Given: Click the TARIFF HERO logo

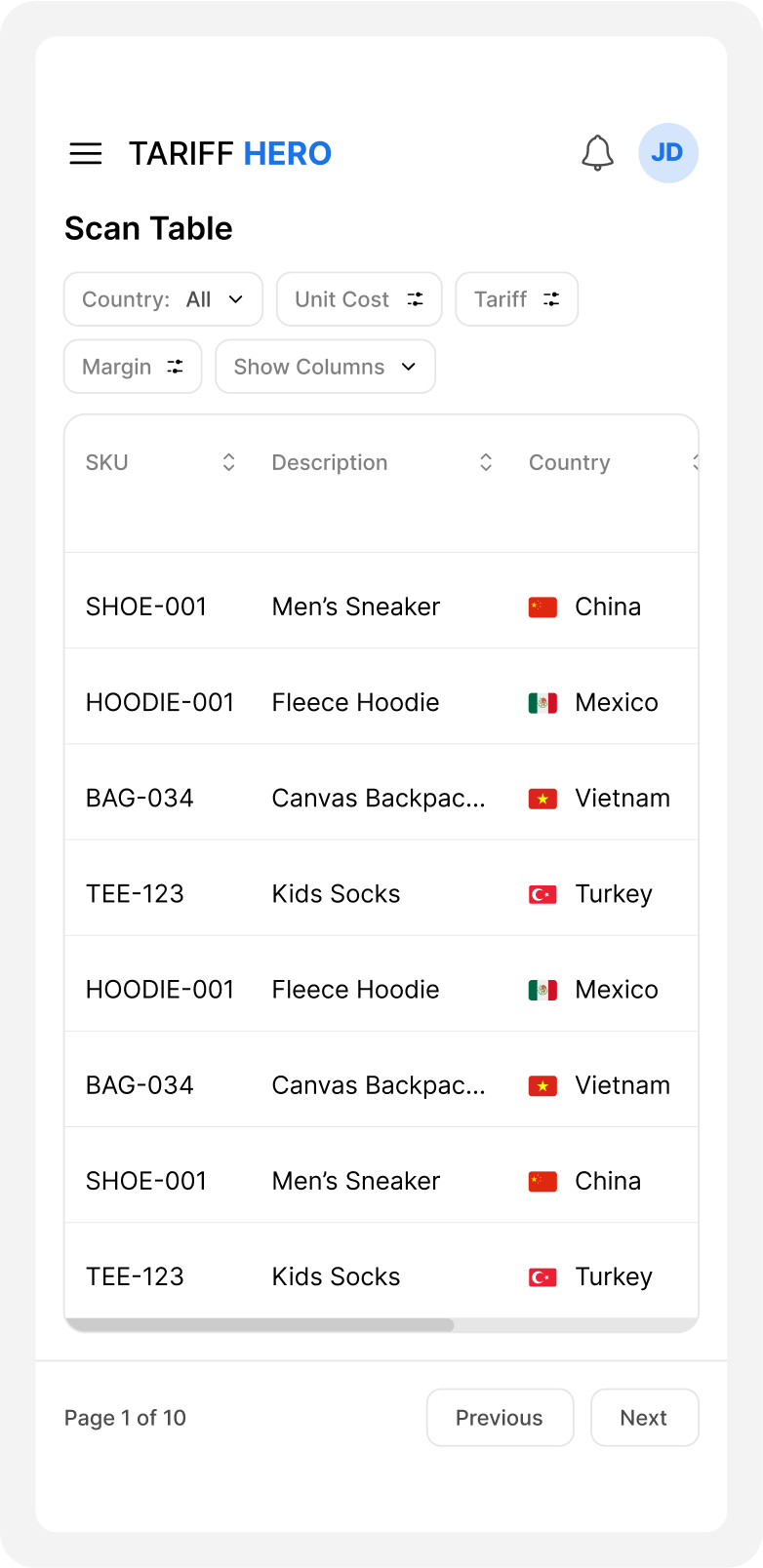Looking at the screenshot, I should pyautogui.click(x=230, y=153).
